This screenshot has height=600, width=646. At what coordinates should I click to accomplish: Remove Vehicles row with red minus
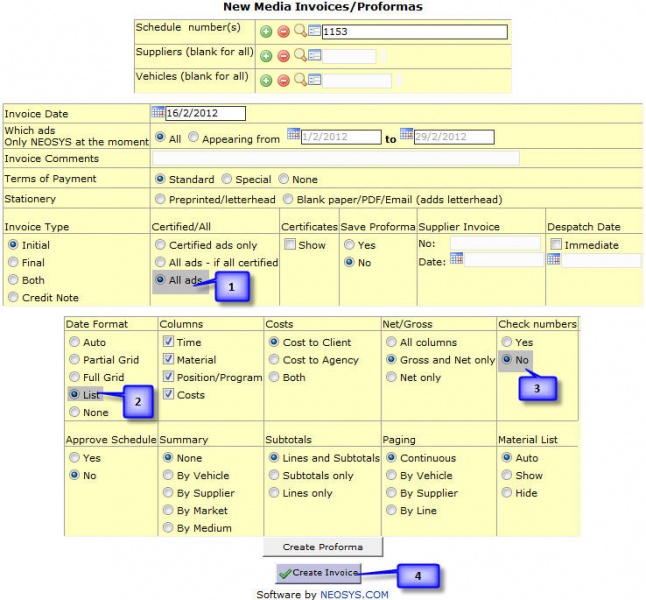[283, 80]
